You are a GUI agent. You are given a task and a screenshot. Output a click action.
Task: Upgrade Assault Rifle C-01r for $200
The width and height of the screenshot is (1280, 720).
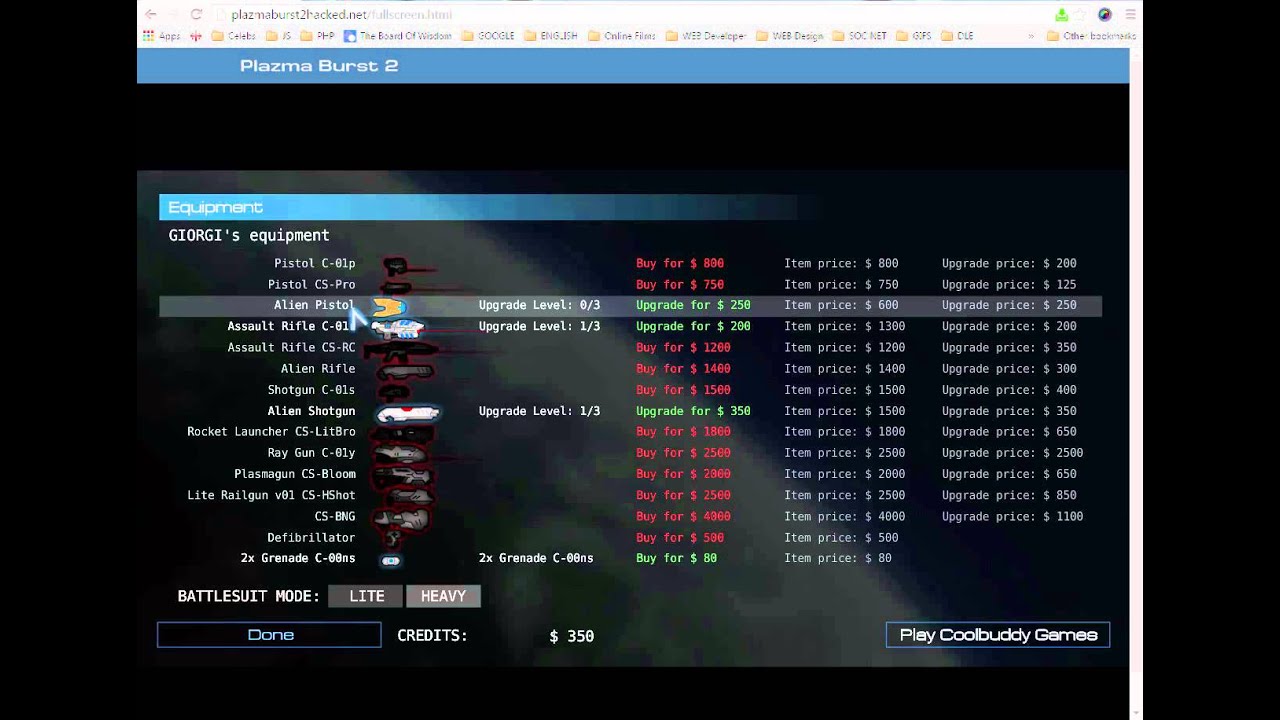point(693,327)
